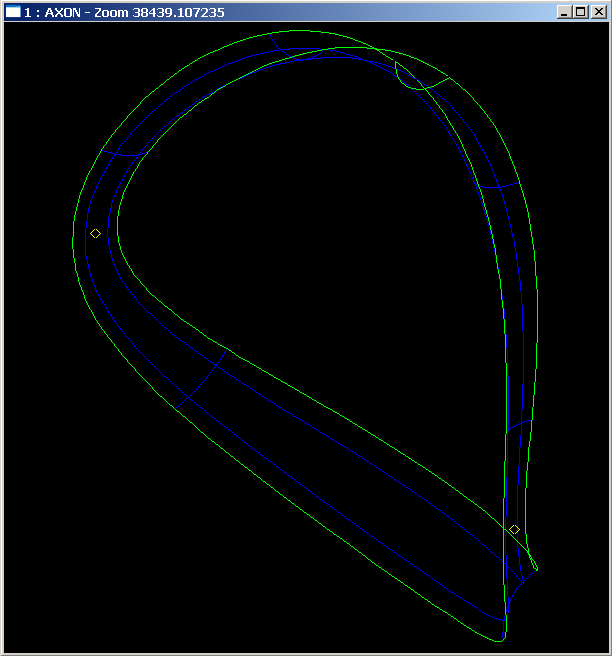Select the yellow diamond marker at lower right

coord(514,529)
